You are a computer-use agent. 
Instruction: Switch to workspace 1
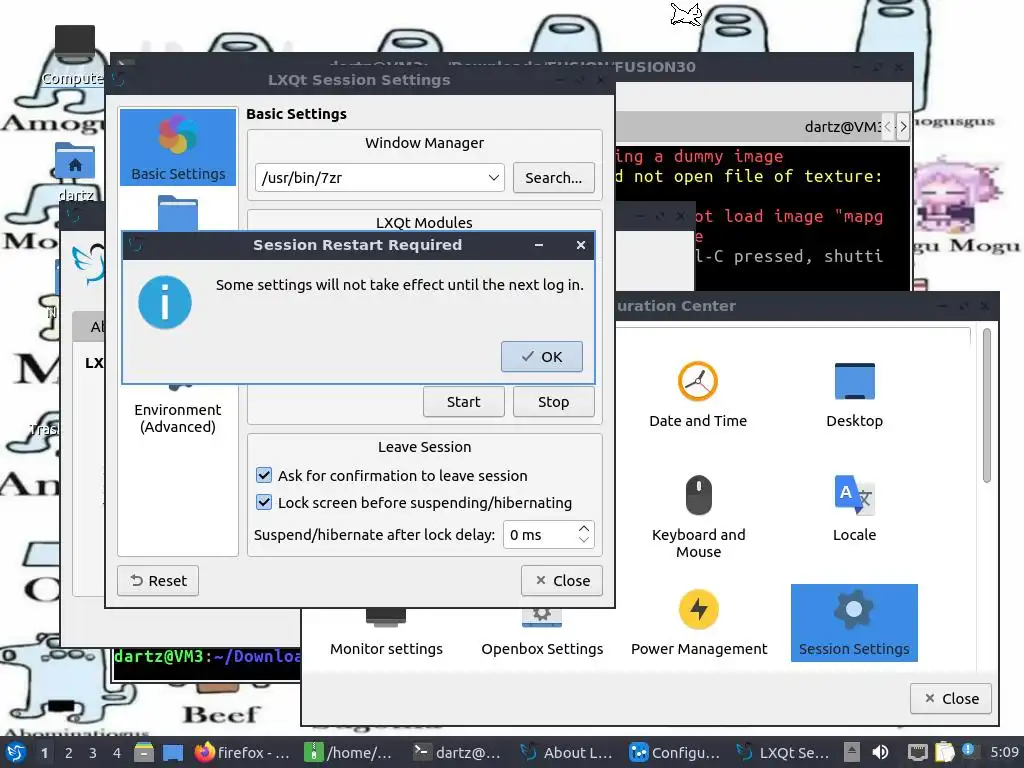point(44,753)
